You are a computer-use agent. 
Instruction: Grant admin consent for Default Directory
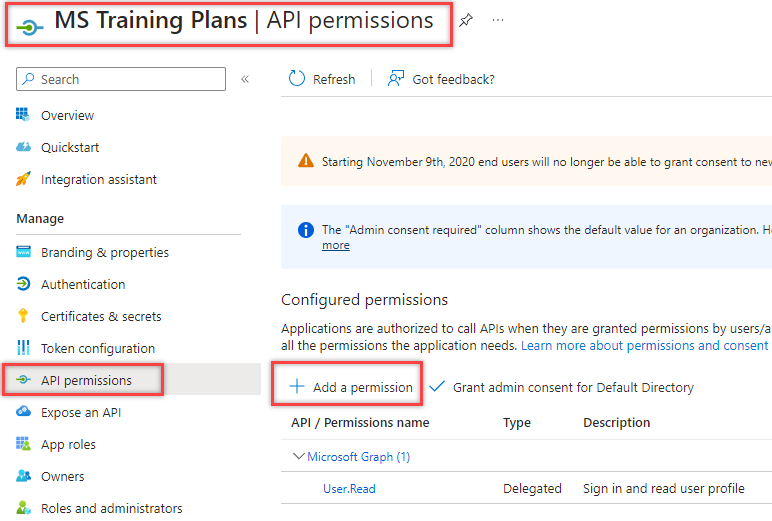tap(561, 387)
